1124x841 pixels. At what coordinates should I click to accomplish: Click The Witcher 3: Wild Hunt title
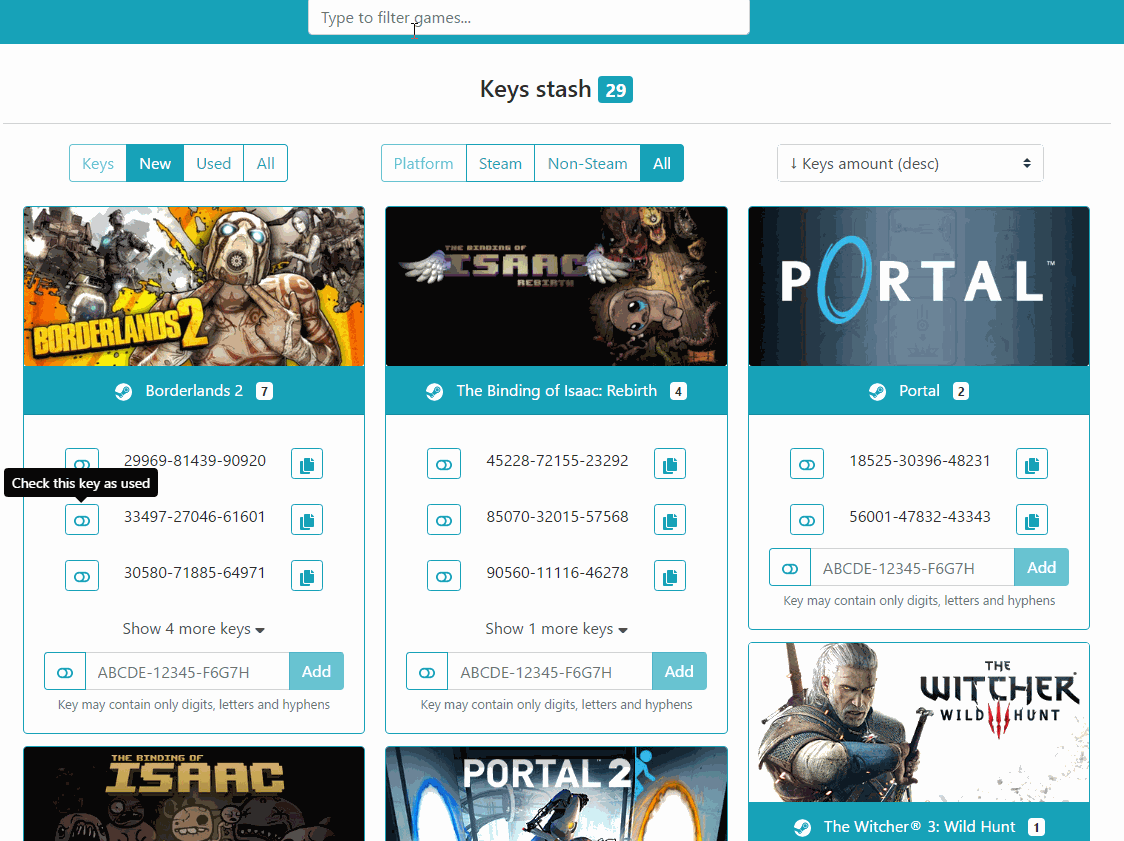[x=919, y=827]
